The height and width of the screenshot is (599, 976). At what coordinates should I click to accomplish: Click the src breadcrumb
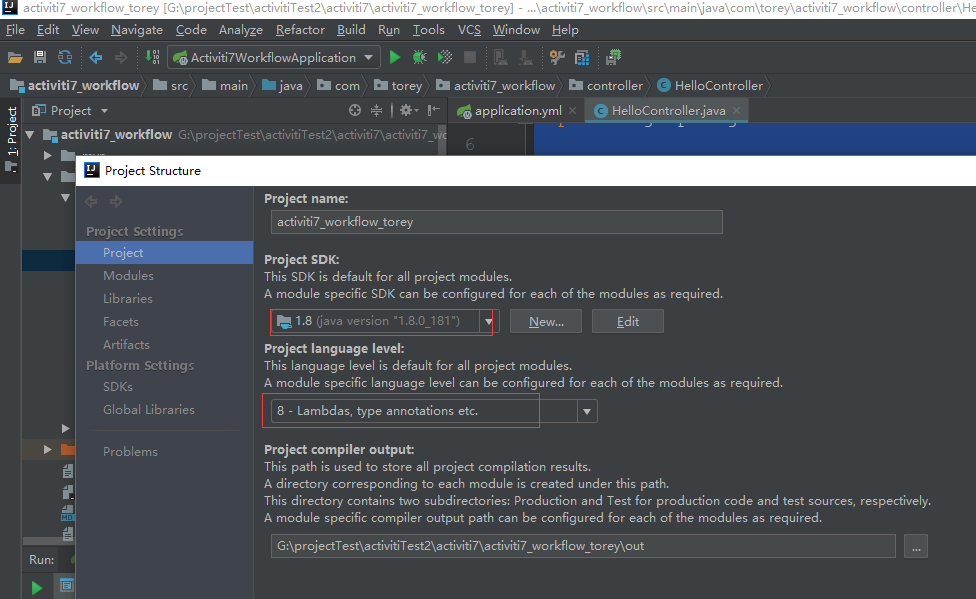coord(171,86)
